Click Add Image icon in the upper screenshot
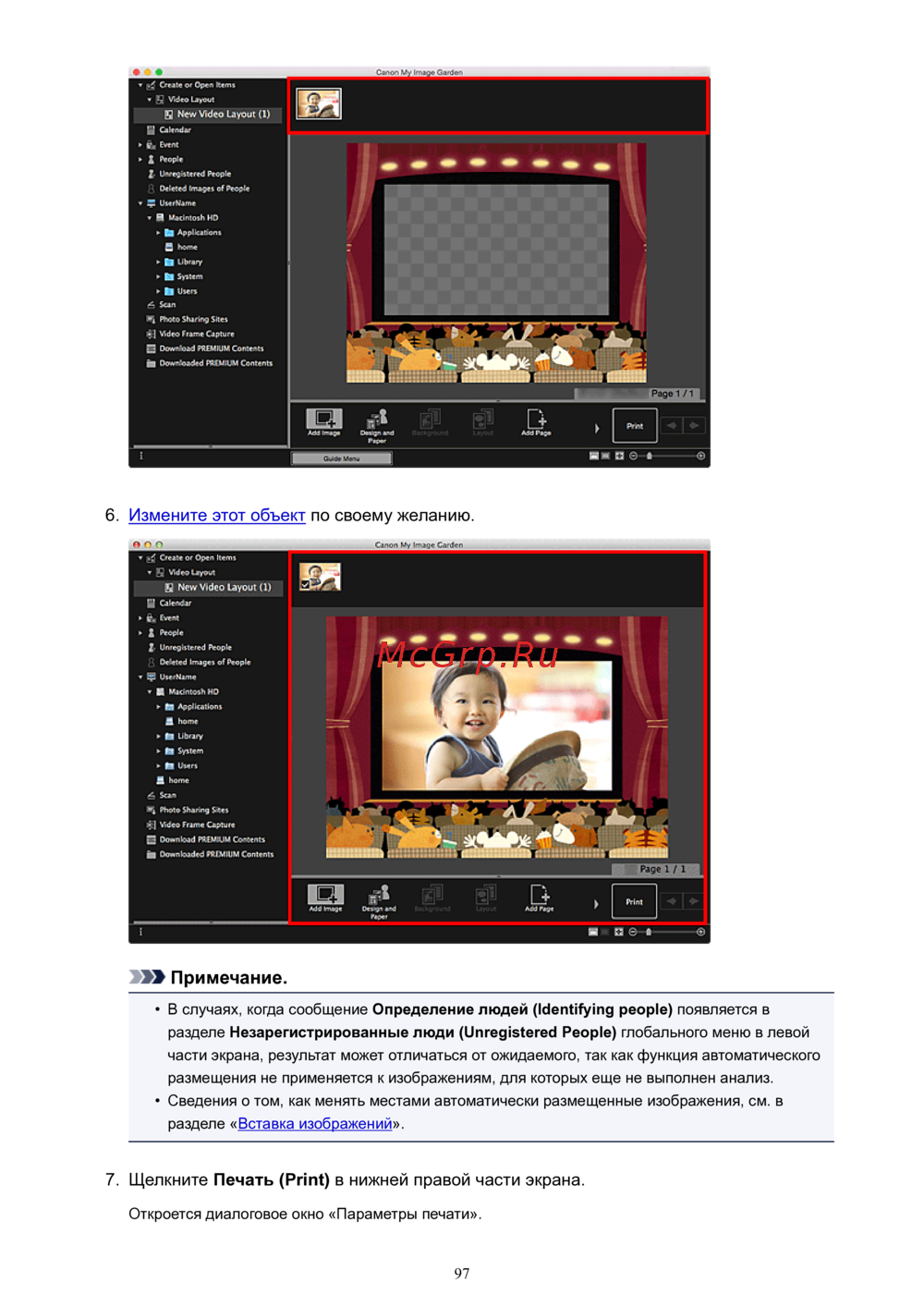Screen dimensions: 924x1307 click(323, 421)
